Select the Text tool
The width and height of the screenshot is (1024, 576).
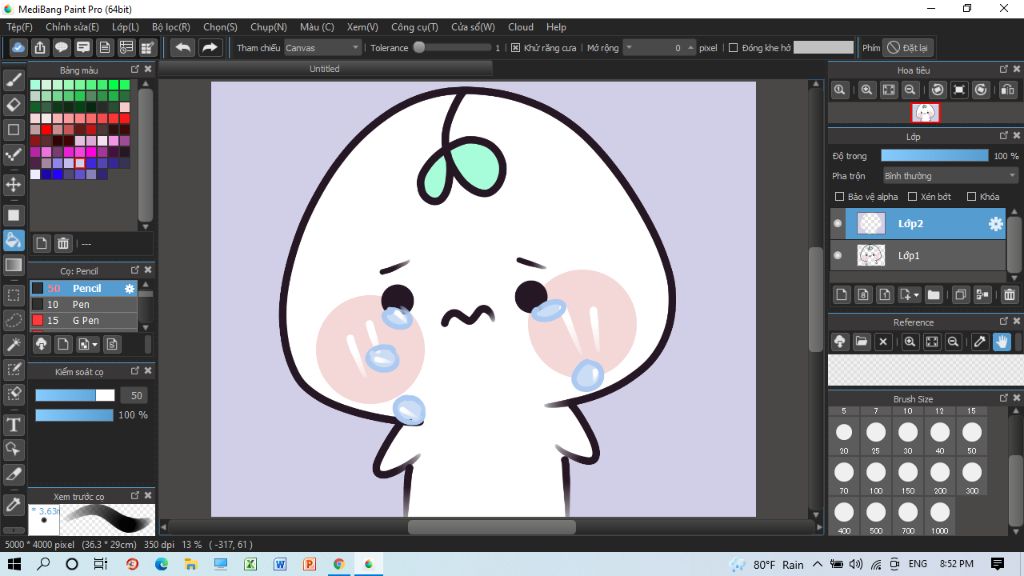pos(14,425)
